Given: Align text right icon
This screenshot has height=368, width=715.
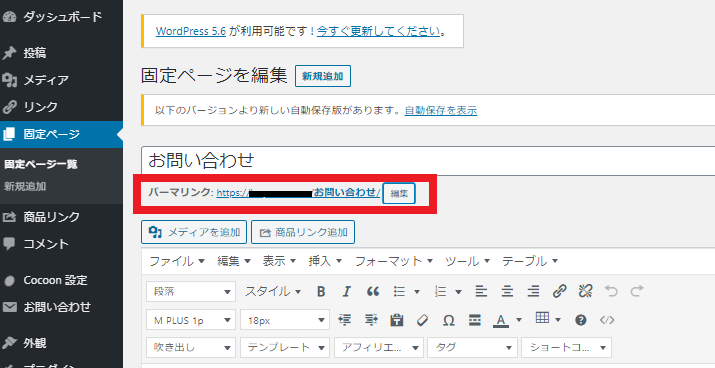Looking at the screenshot, I should (x=533, y=291).
